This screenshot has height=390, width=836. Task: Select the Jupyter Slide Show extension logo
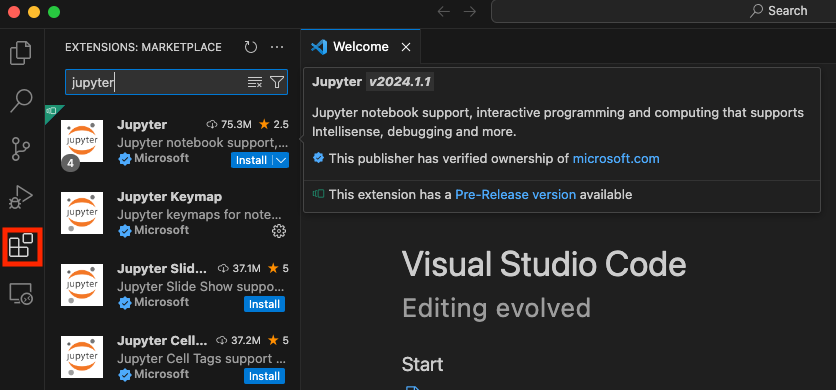[x=82, y=285]
